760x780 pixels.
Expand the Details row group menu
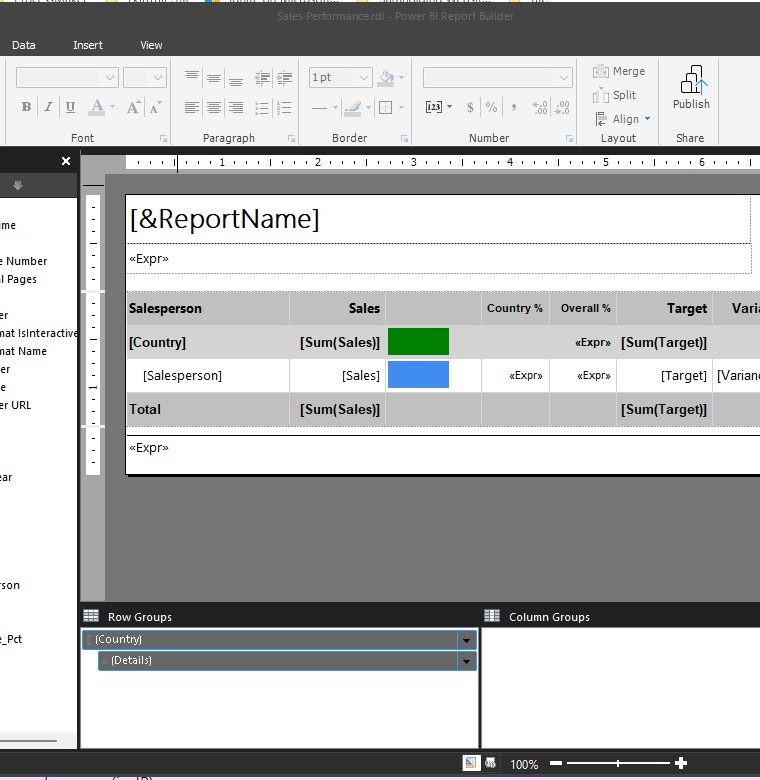465,661
